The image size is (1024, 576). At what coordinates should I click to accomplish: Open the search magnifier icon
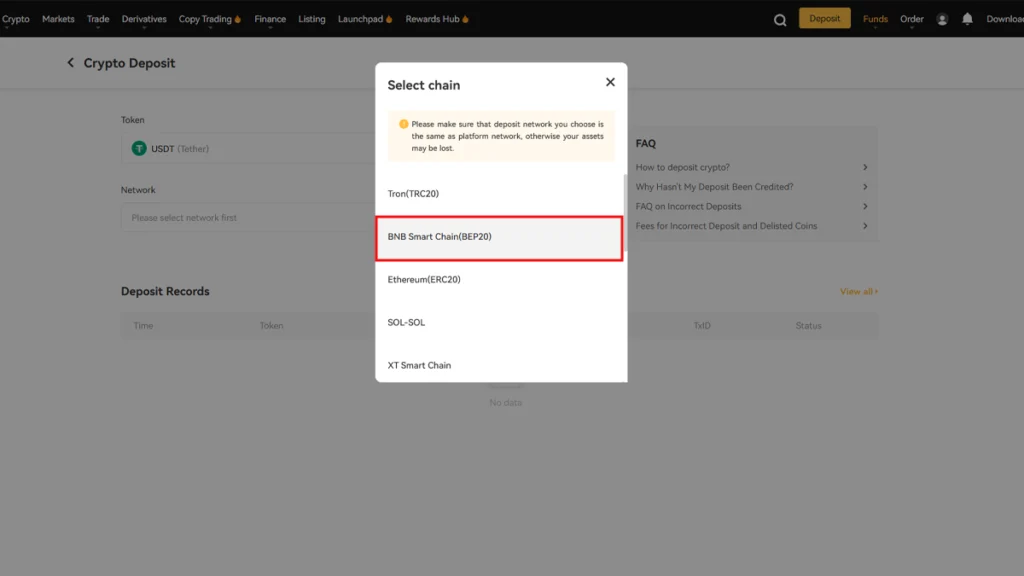pyautogui.click(x=780, y=20)
